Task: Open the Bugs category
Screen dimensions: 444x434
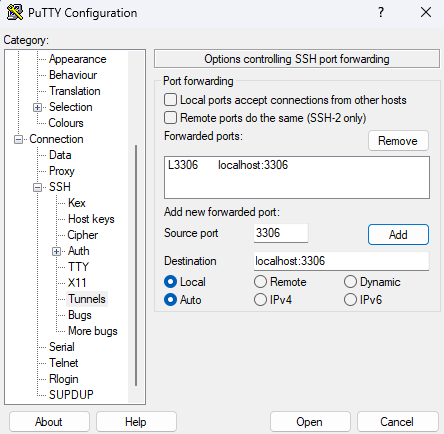Action: [x=80, y=315]
